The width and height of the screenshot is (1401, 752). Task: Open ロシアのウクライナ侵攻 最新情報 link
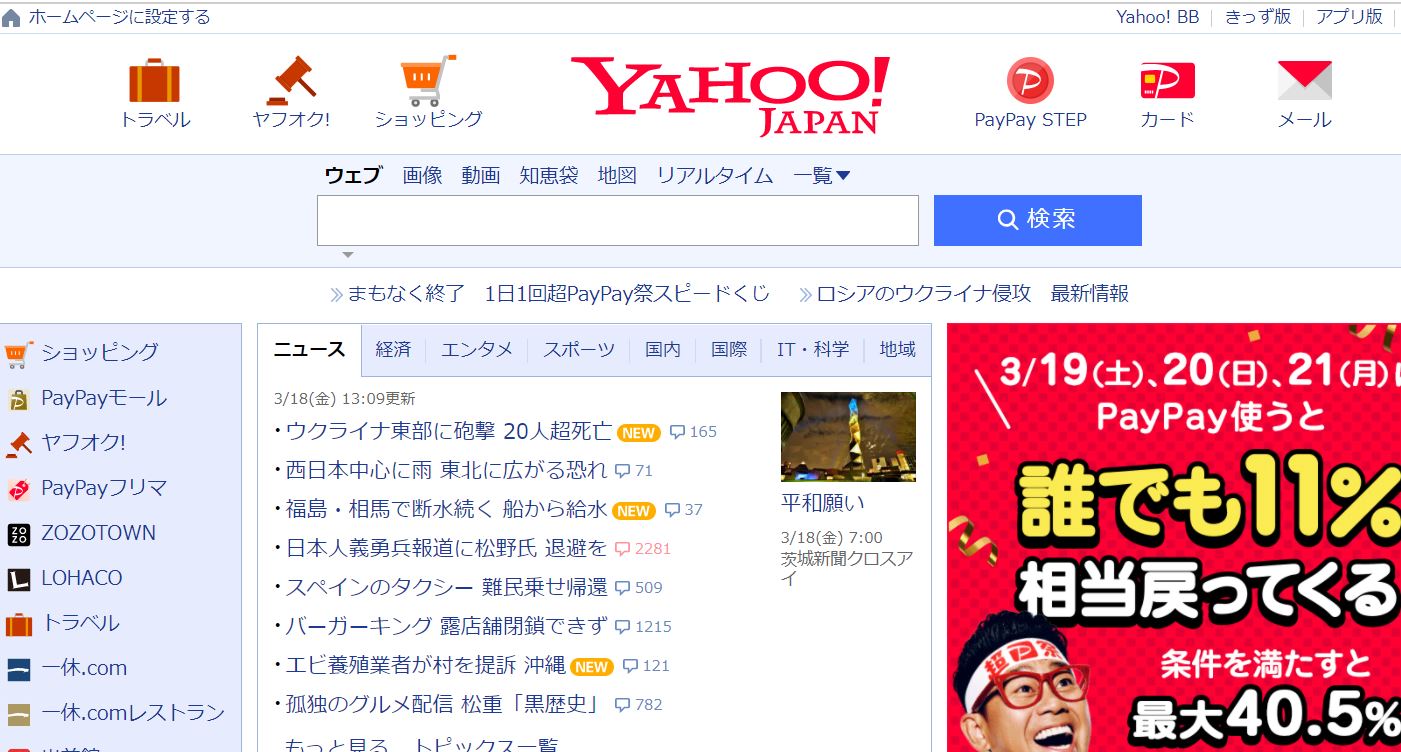click(x=973, y=294)
